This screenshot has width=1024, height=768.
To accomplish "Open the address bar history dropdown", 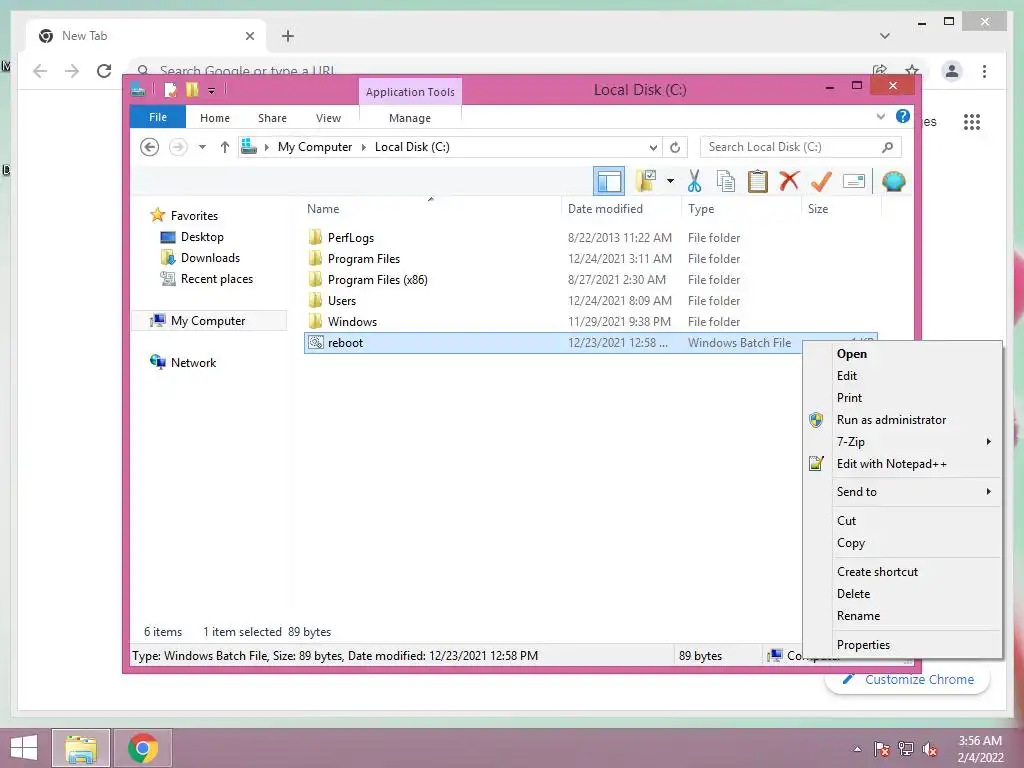I will tap(653, 147).
